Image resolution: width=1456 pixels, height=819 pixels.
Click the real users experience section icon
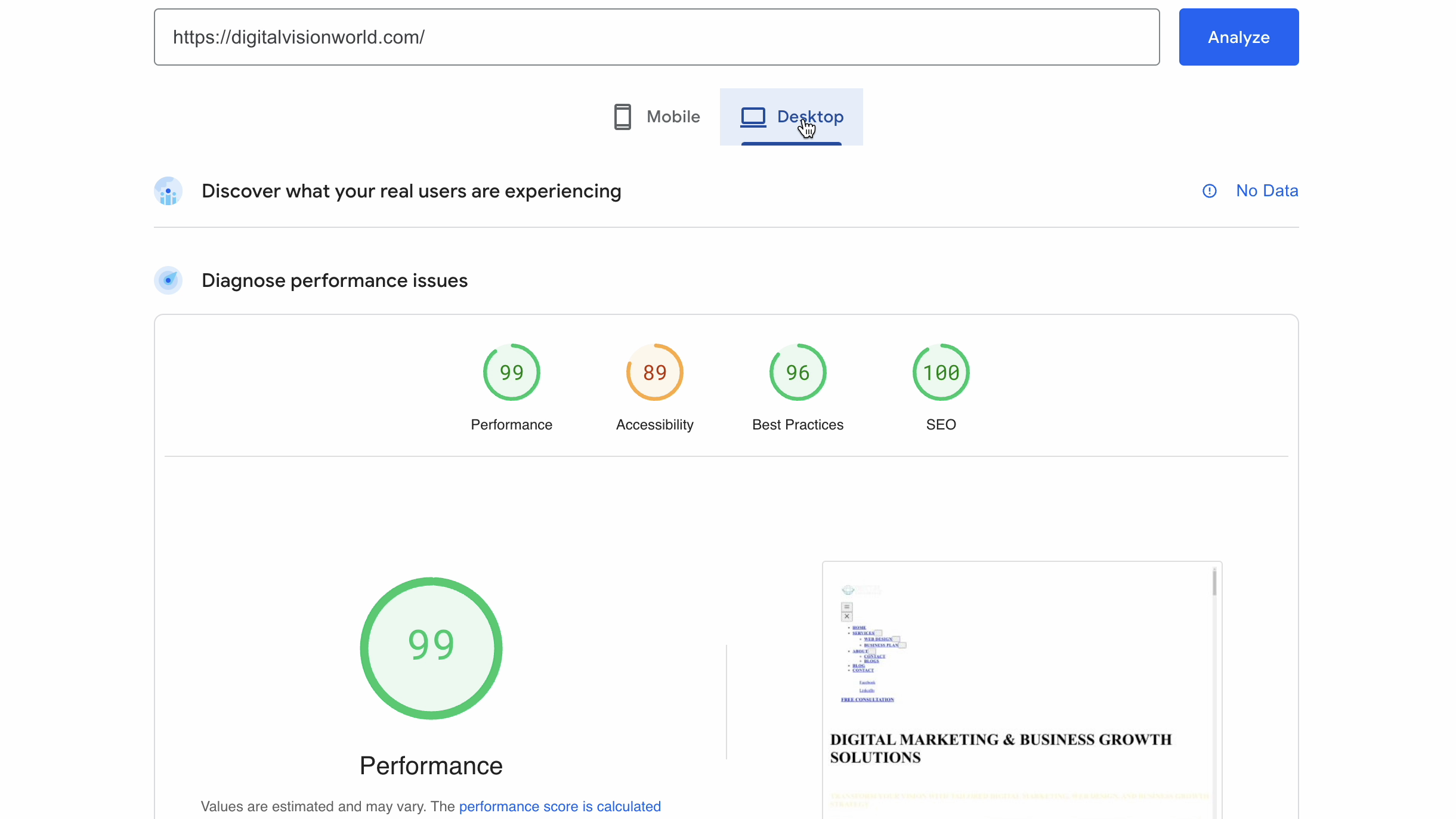(x=167, y=191)
